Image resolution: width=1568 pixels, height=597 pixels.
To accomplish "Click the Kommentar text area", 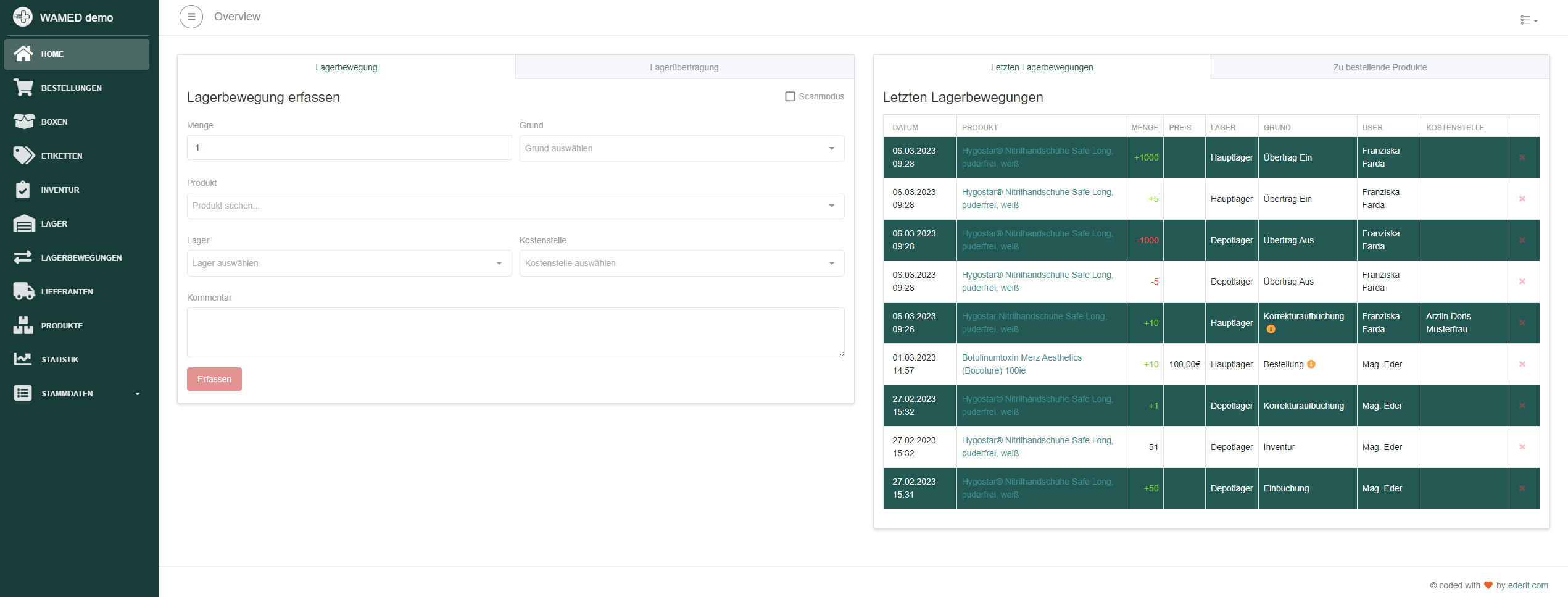I will 515,332.
